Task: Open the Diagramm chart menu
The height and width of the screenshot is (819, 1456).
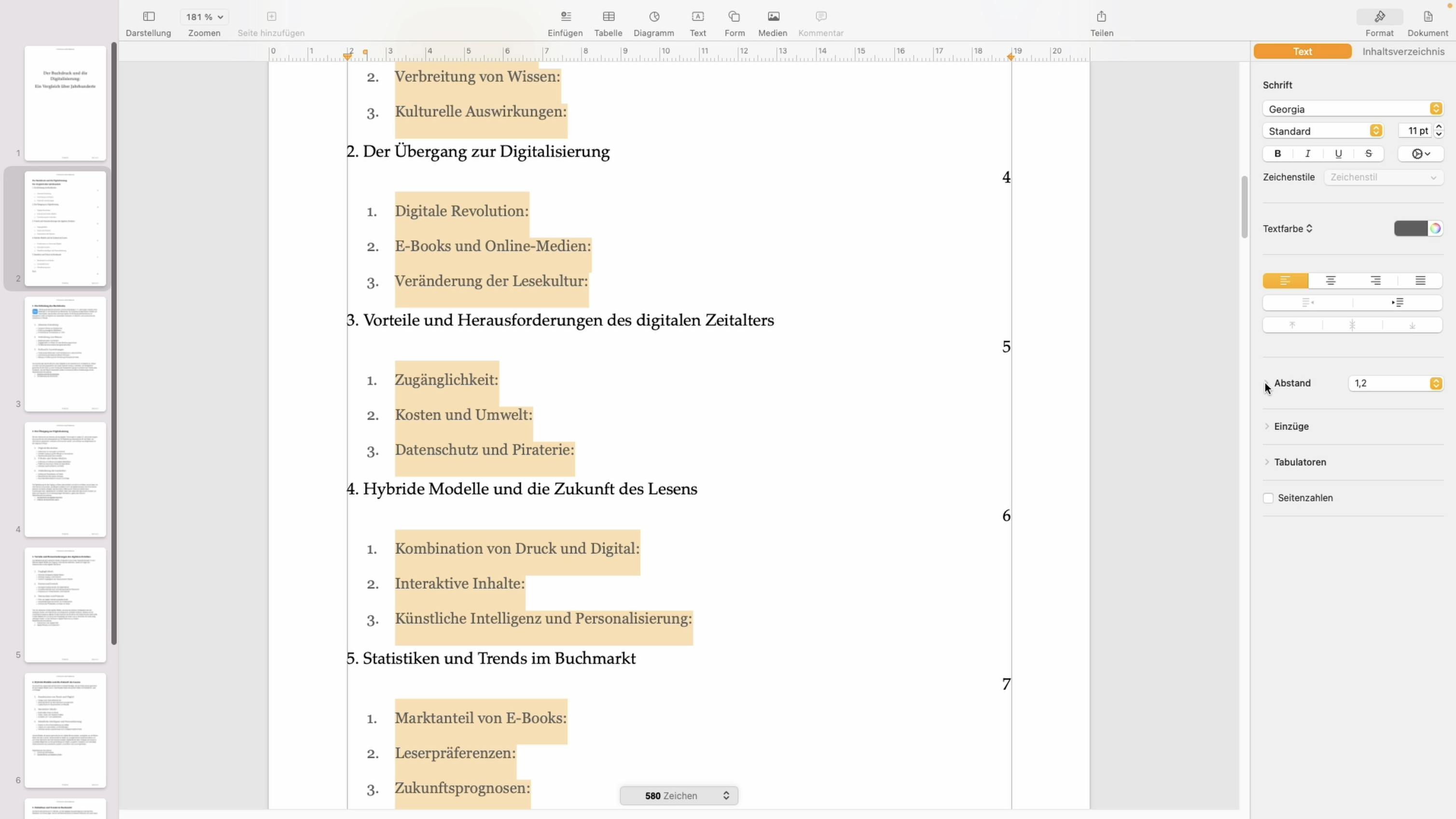Action: 653,17
